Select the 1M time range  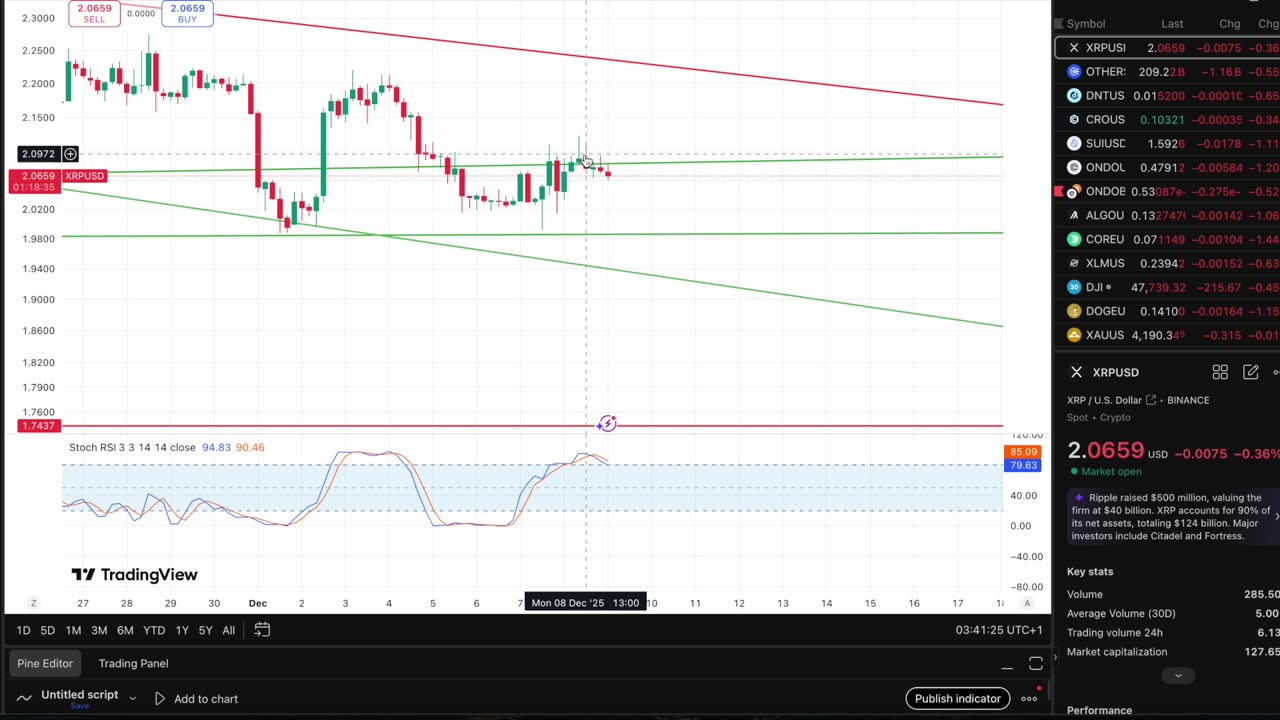[x=73, y=630]
